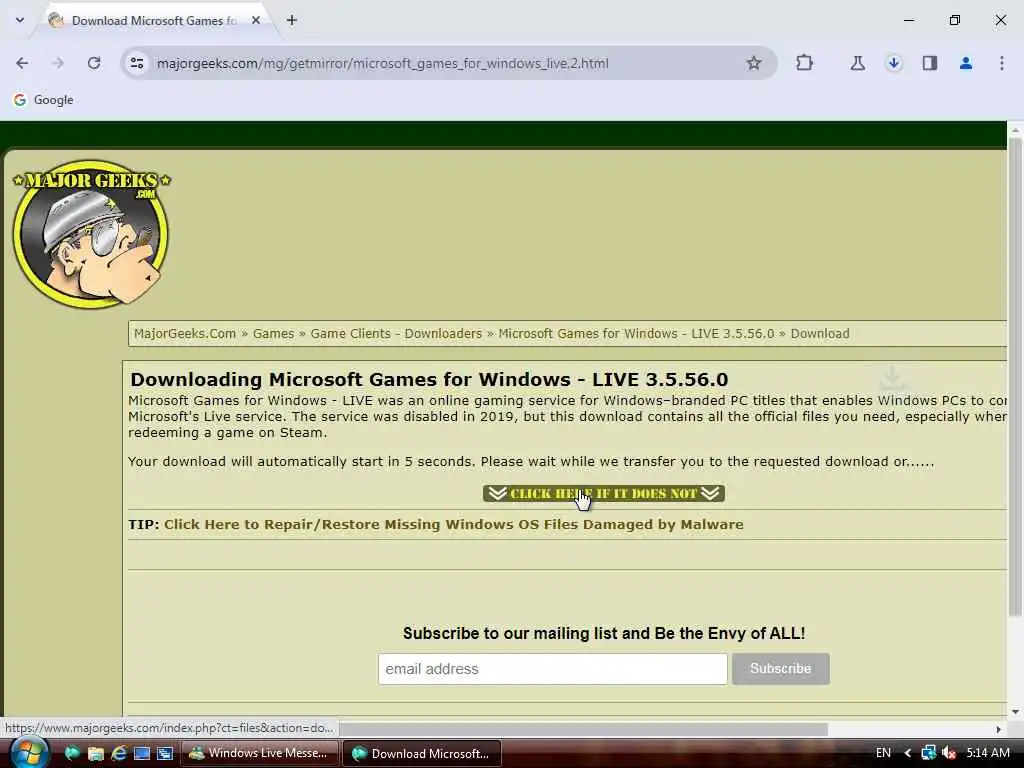Click the EN language indicator
This screenshot has width=1024, height=768.
point(883,753)
